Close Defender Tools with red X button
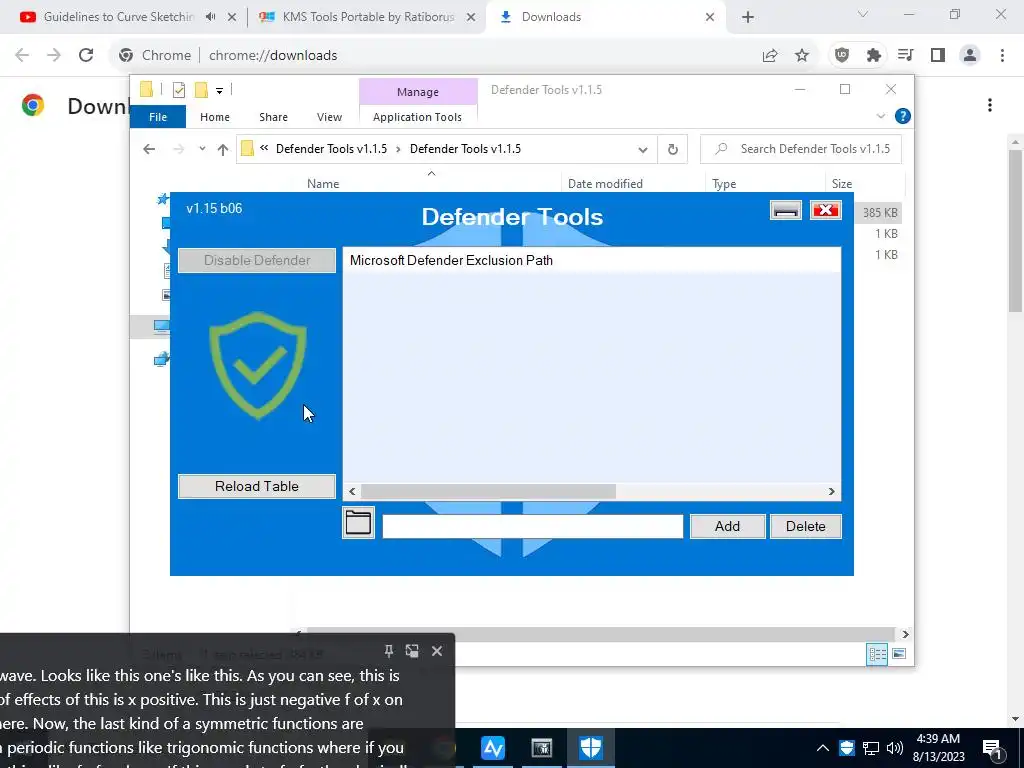Screen dimensions: 1024x768 pyautogui.click(x=825, y=210)
